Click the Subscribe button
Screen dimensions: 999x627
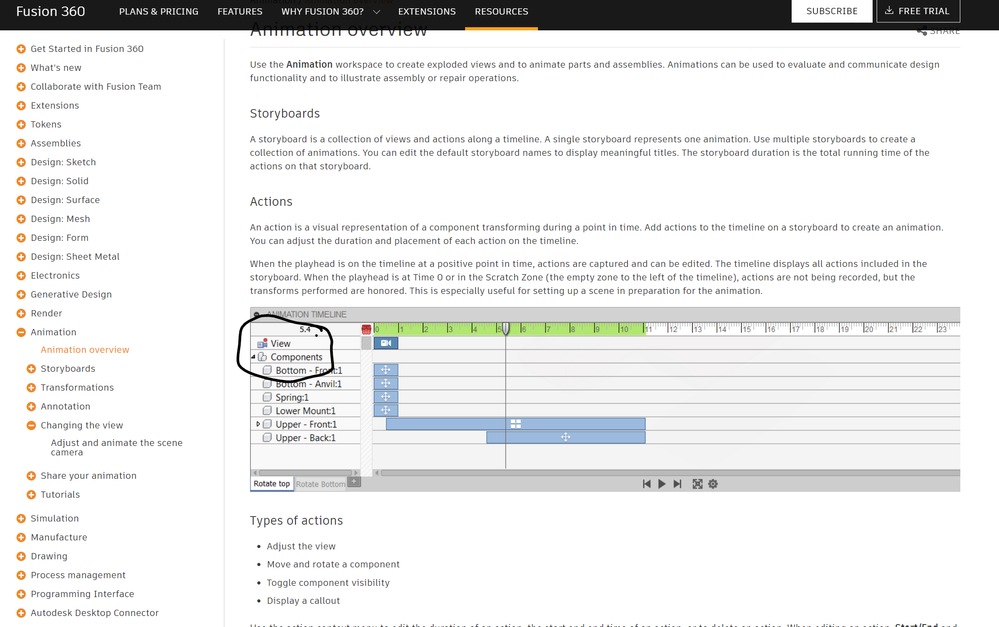pos(831,11)
